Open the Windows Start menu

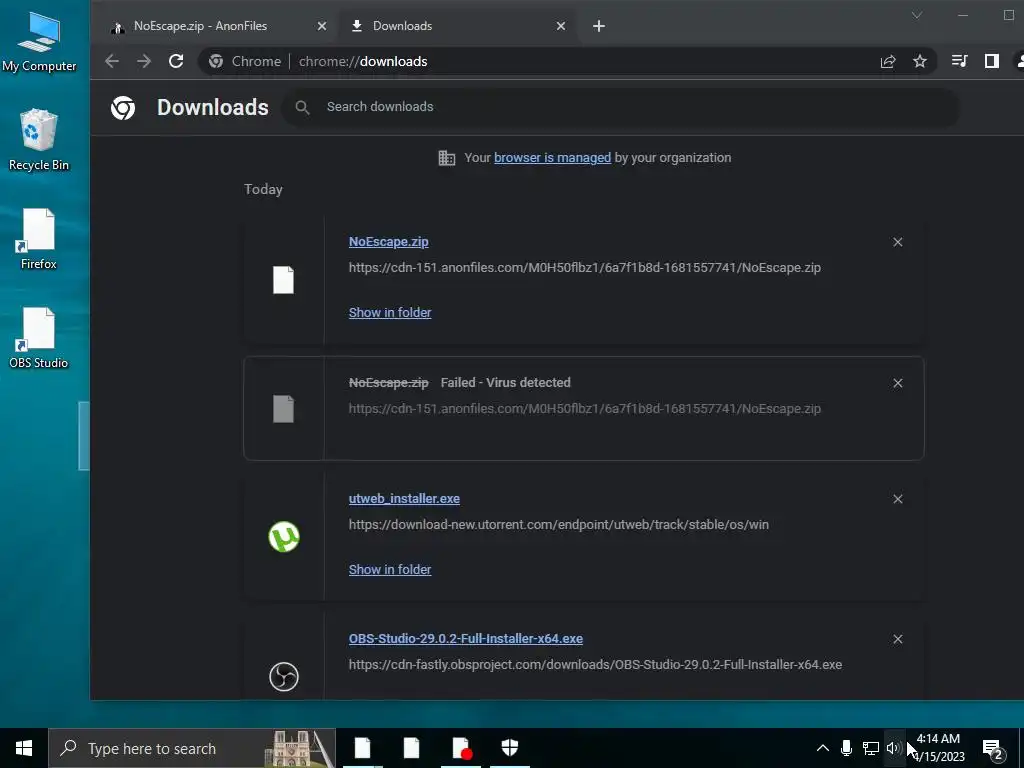coord(24,748)
